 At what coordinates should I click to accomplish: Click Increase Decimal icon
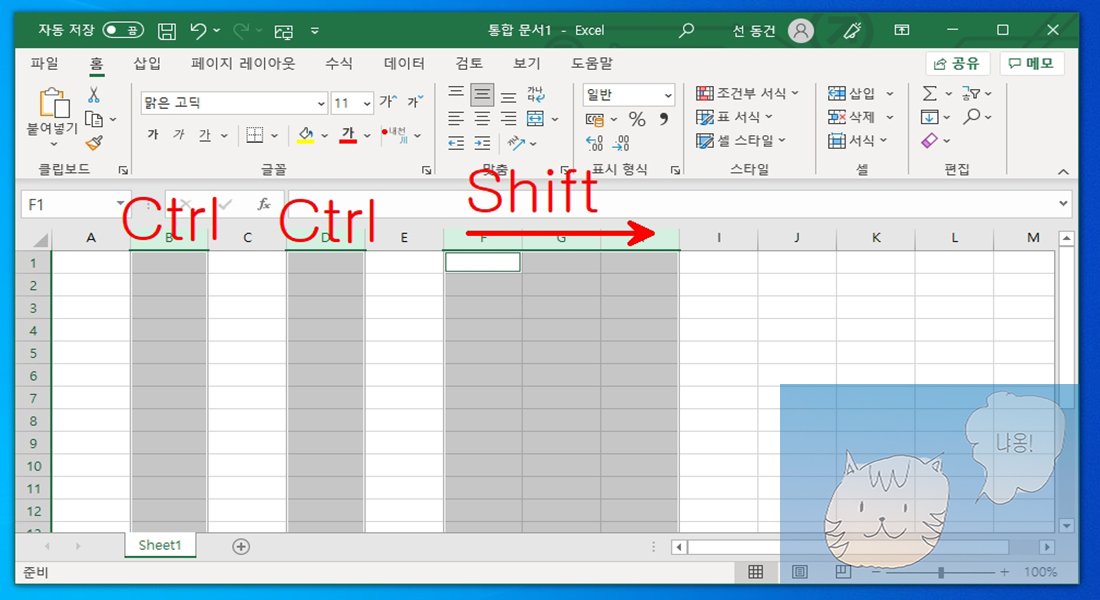tap(594, 144)
